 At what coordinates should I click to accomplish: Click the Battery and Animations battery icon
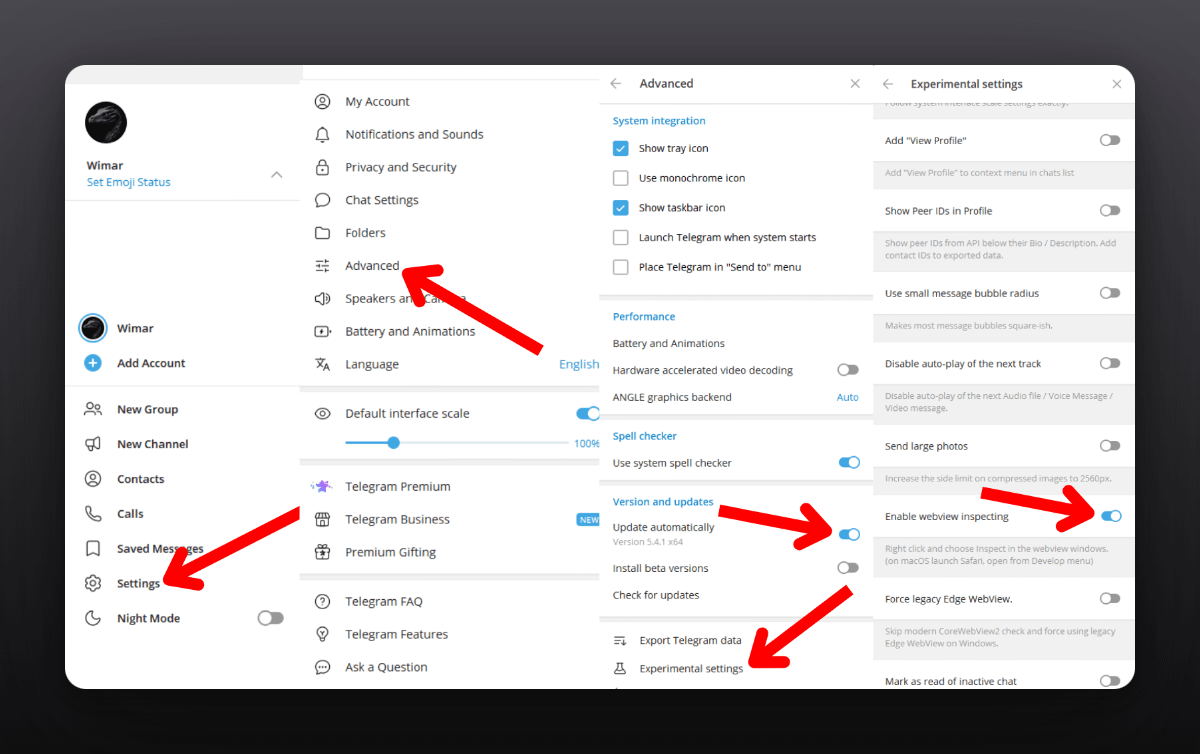pyautogui.click(x=322, y=331)
